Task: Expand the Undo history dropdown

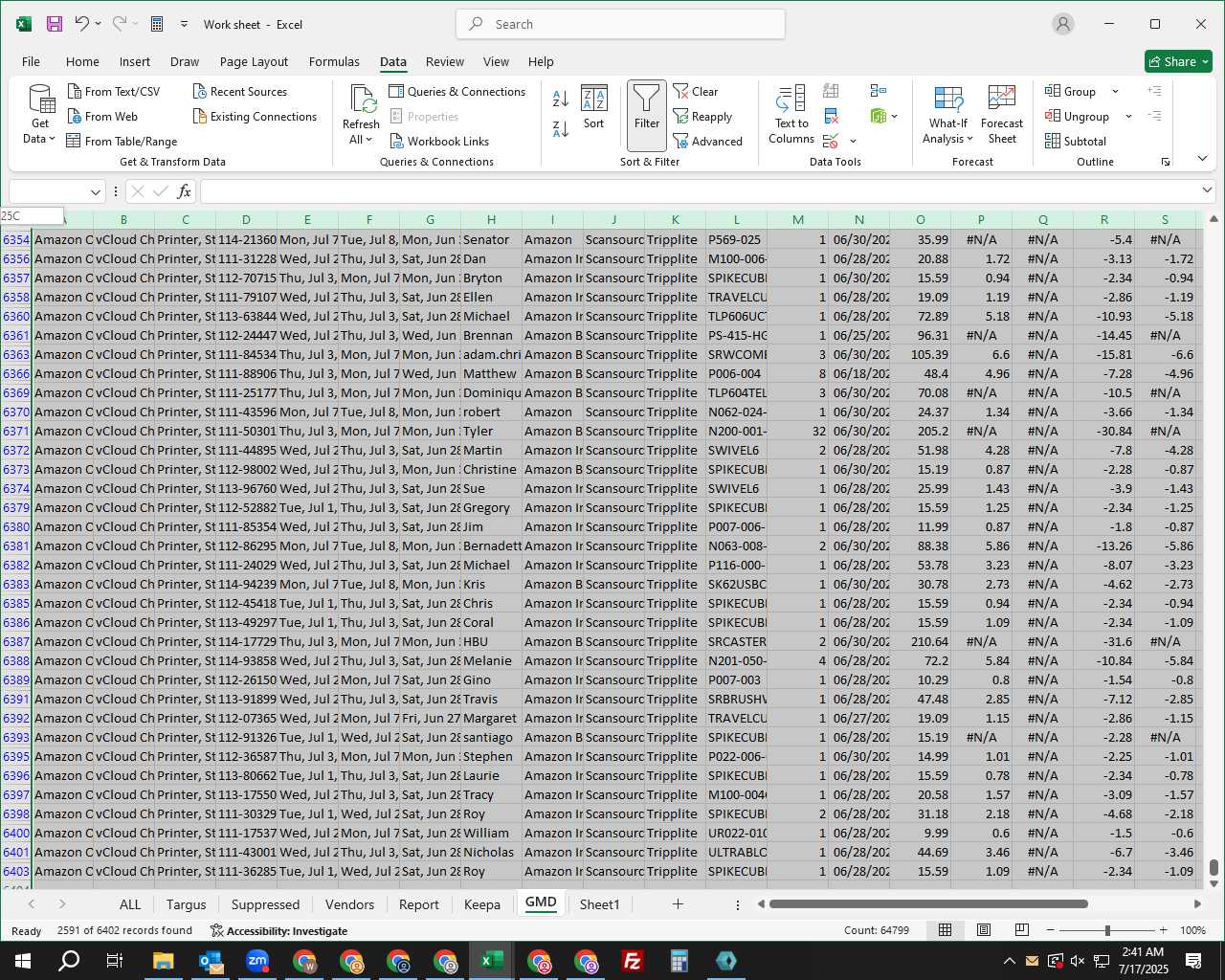Action: pyautogui.click(x=98, y=24)
